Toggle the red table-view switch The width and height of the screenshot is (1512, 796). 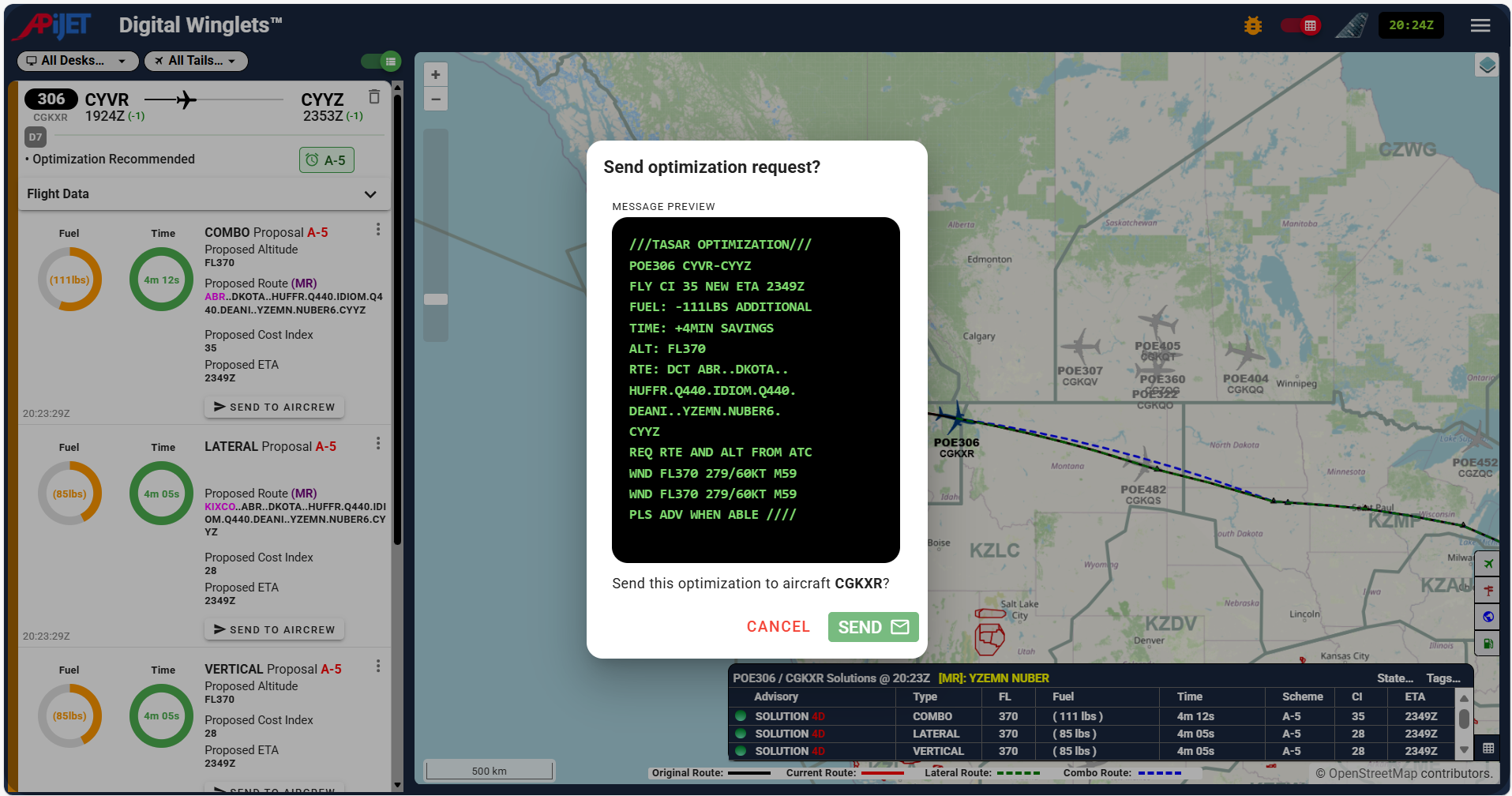(1300, 26)
